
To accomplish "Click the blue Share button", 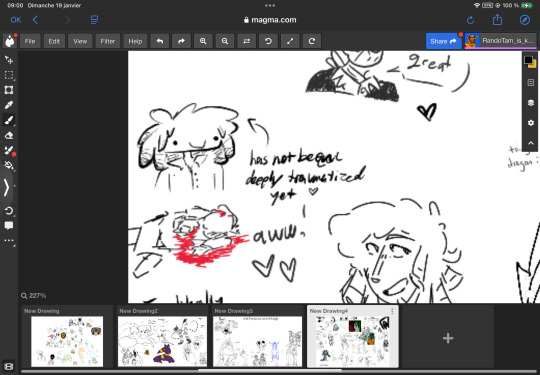I will (443, 41).
